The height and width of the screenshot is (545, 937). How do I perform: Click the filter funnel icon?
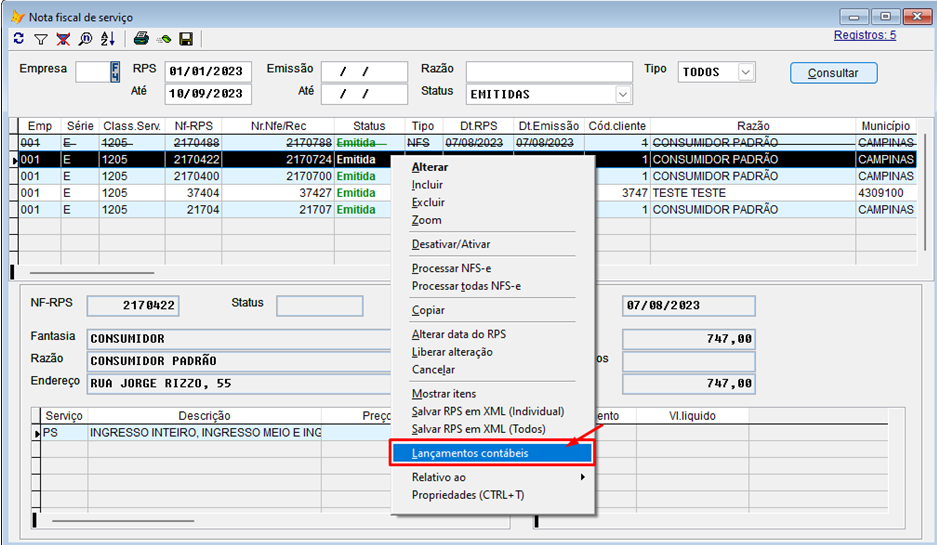click(x=41, y=39)
